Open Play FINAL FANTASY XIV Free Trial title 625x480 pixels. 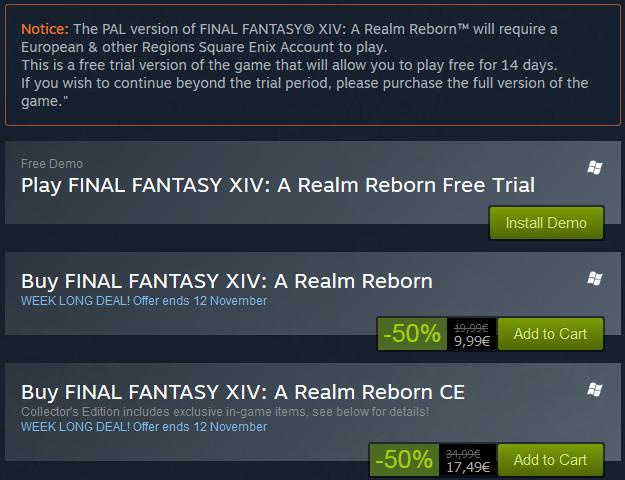[278, 185]
